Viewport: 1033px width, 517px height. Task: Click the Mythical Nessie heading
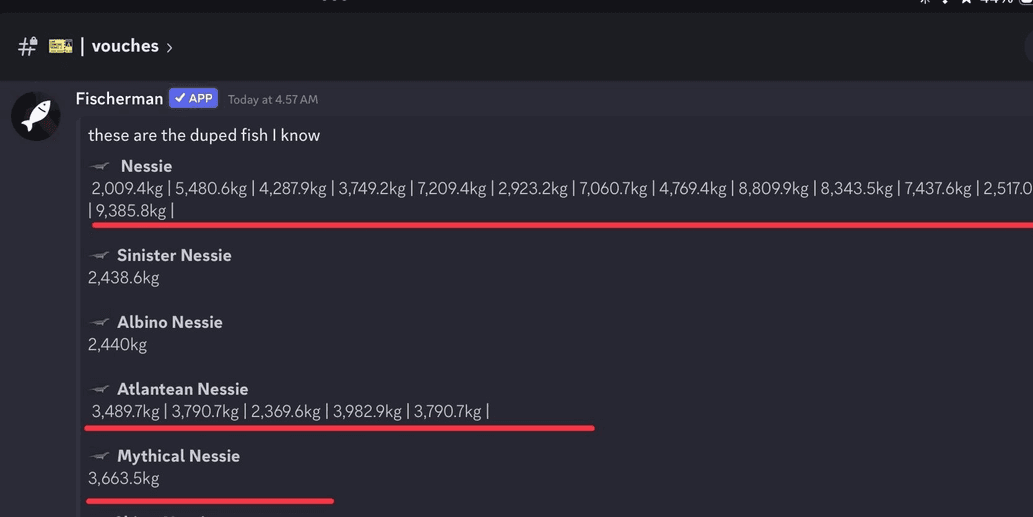coord(179,456)
